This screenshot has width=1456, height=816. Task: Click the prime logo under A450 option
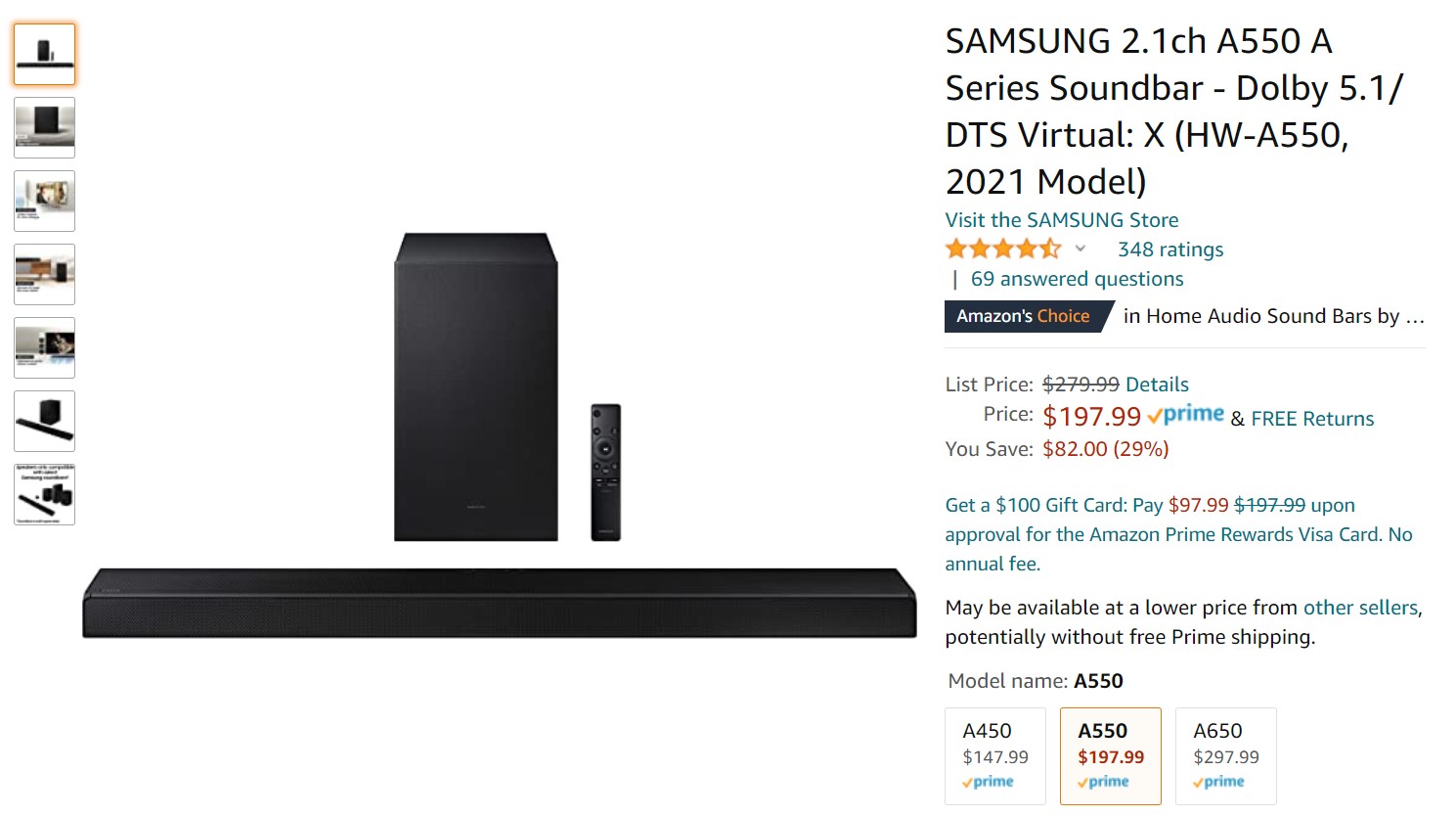pos(990,782)
